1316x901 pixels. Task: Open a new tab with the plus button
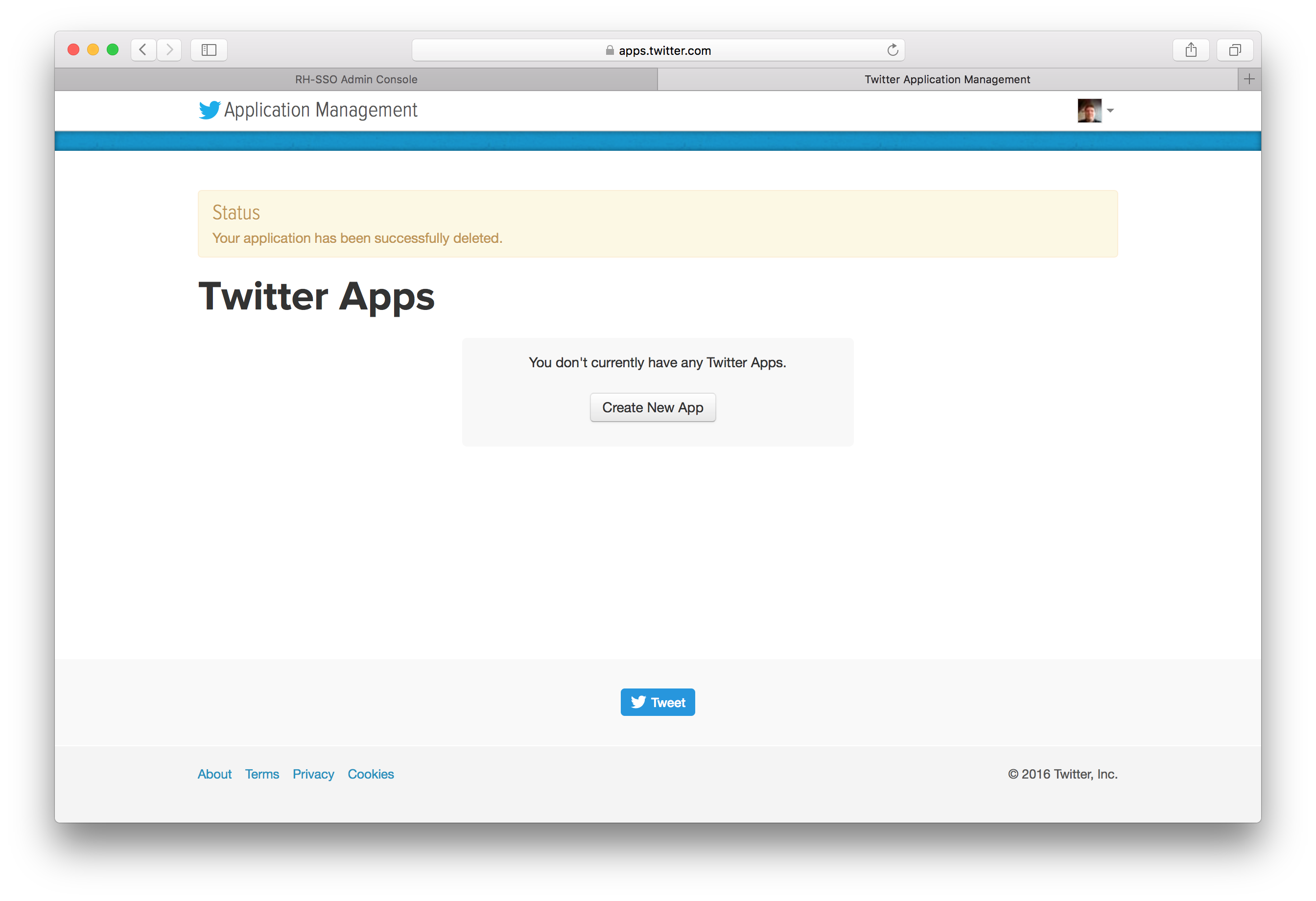1249,79
